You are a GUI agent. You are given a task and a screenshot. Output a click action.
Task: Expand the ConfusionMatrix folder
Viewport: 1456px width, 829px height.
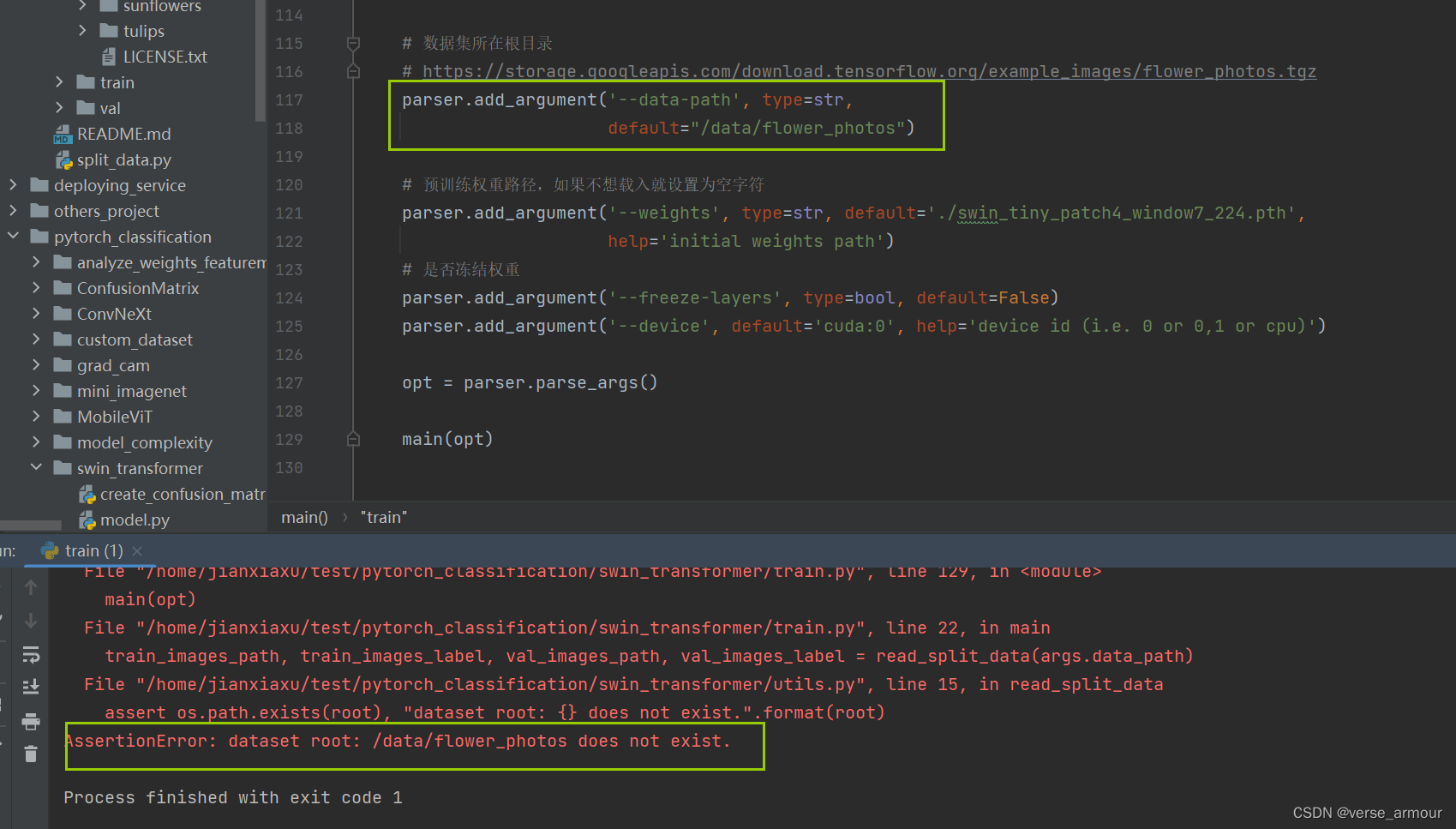click(36, 287)
